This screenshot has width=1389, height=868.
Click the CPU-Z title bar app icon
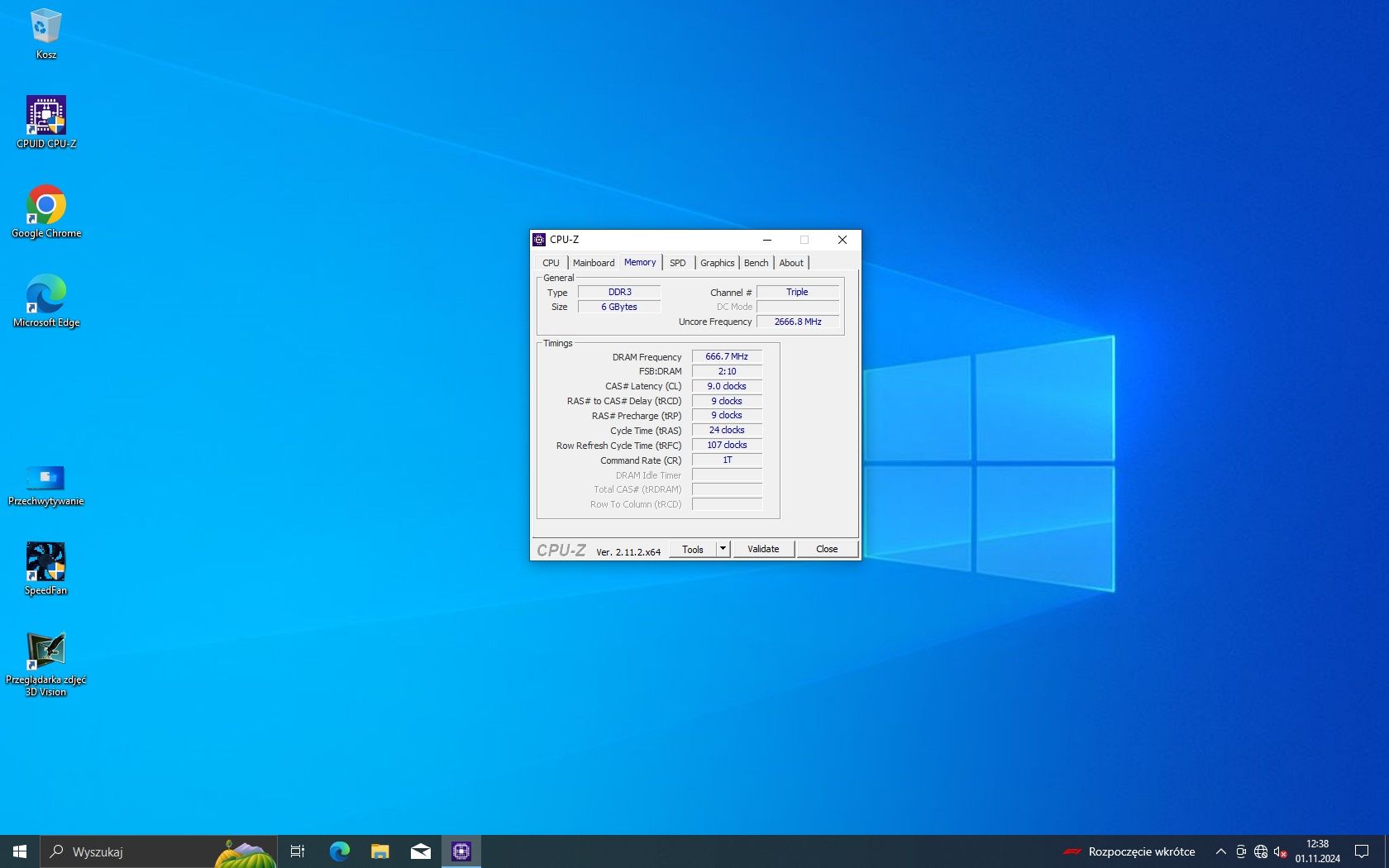point(539,240)
